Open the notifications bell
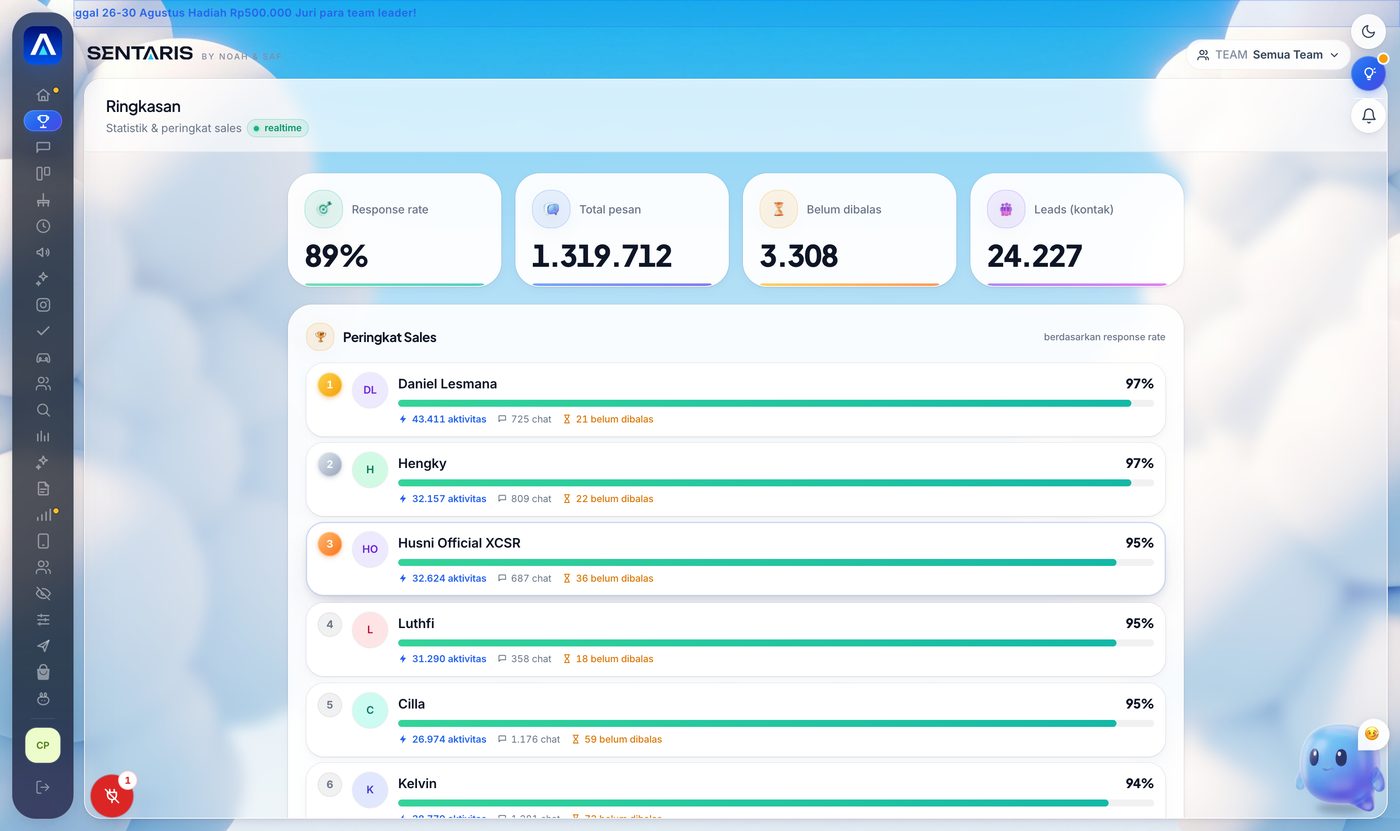This screenshot has height=831, width=1400. pyautogui.click(x=1368, y=116)
